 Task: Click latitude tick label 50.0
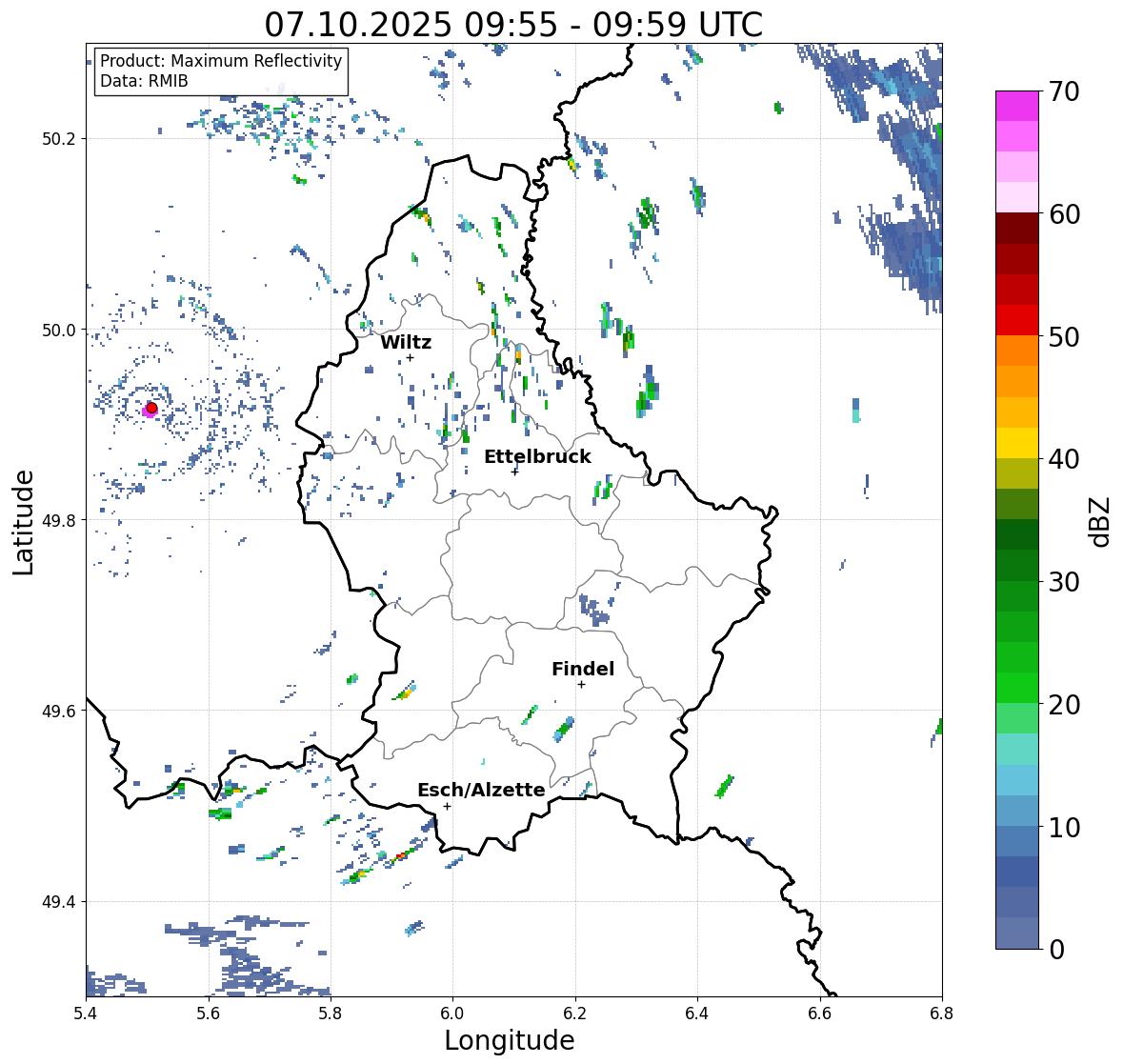click(x=59, y=331)
